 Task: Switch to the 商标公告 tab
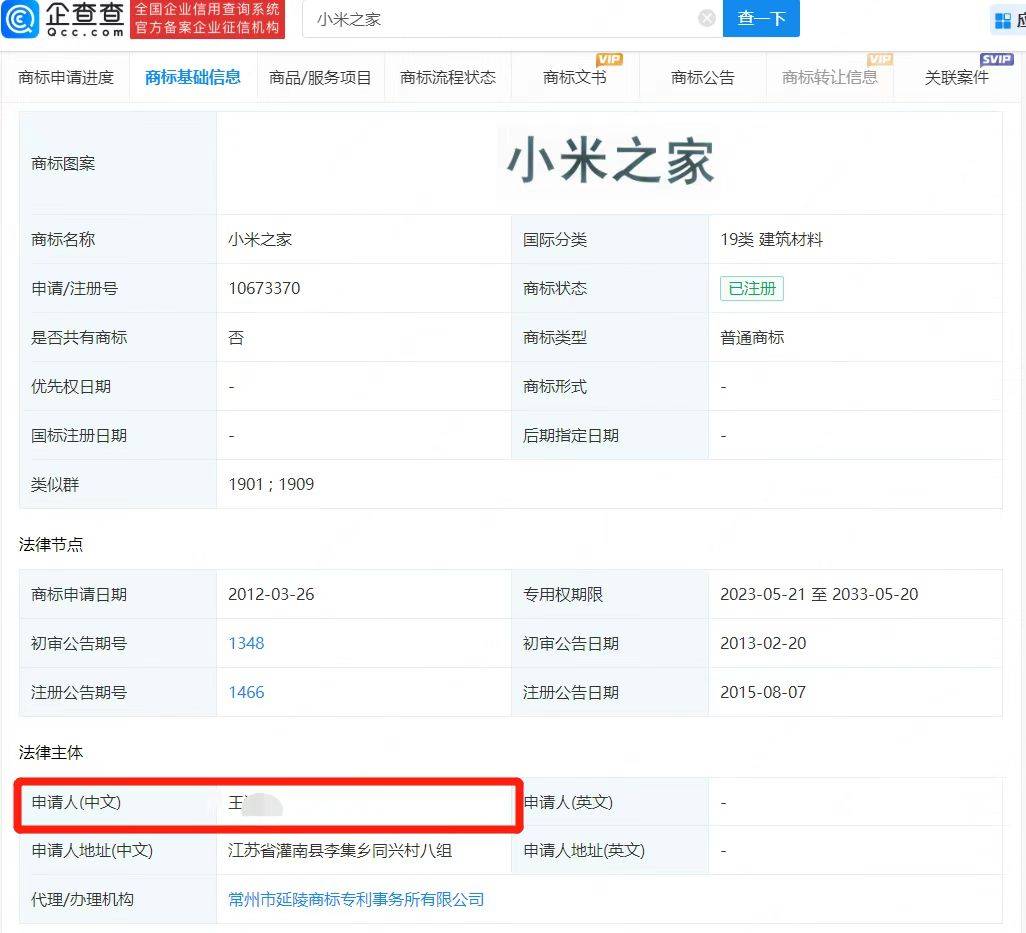703,78
